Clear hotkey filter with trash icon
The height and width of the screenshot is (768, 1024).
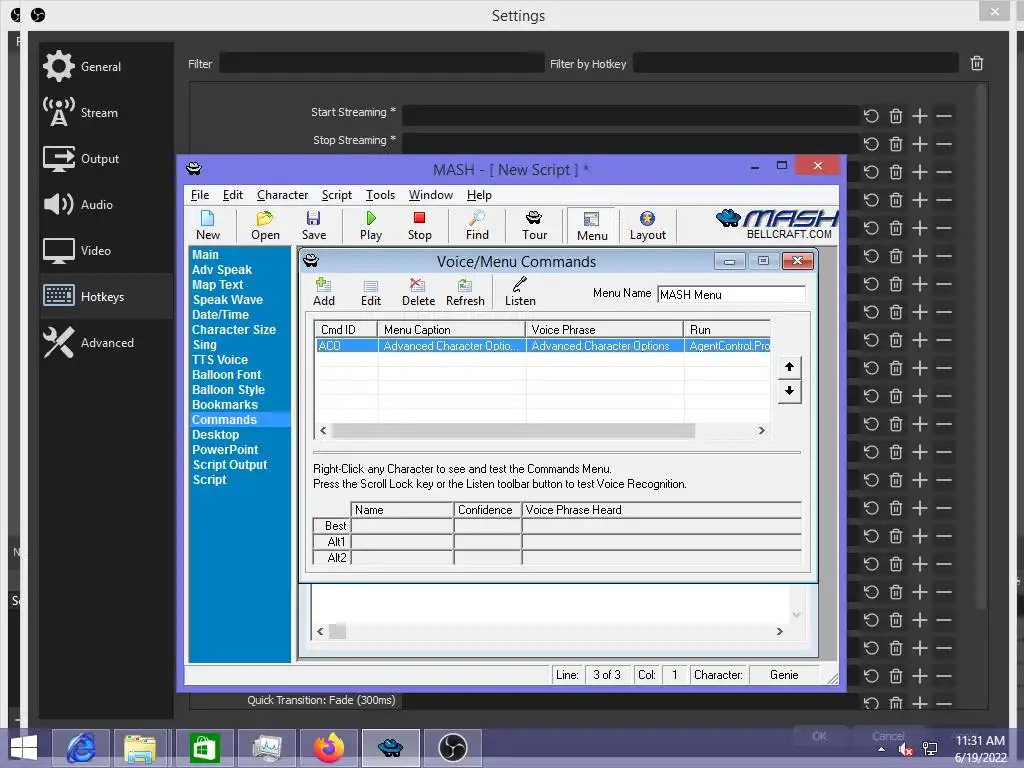click(976, 63)
